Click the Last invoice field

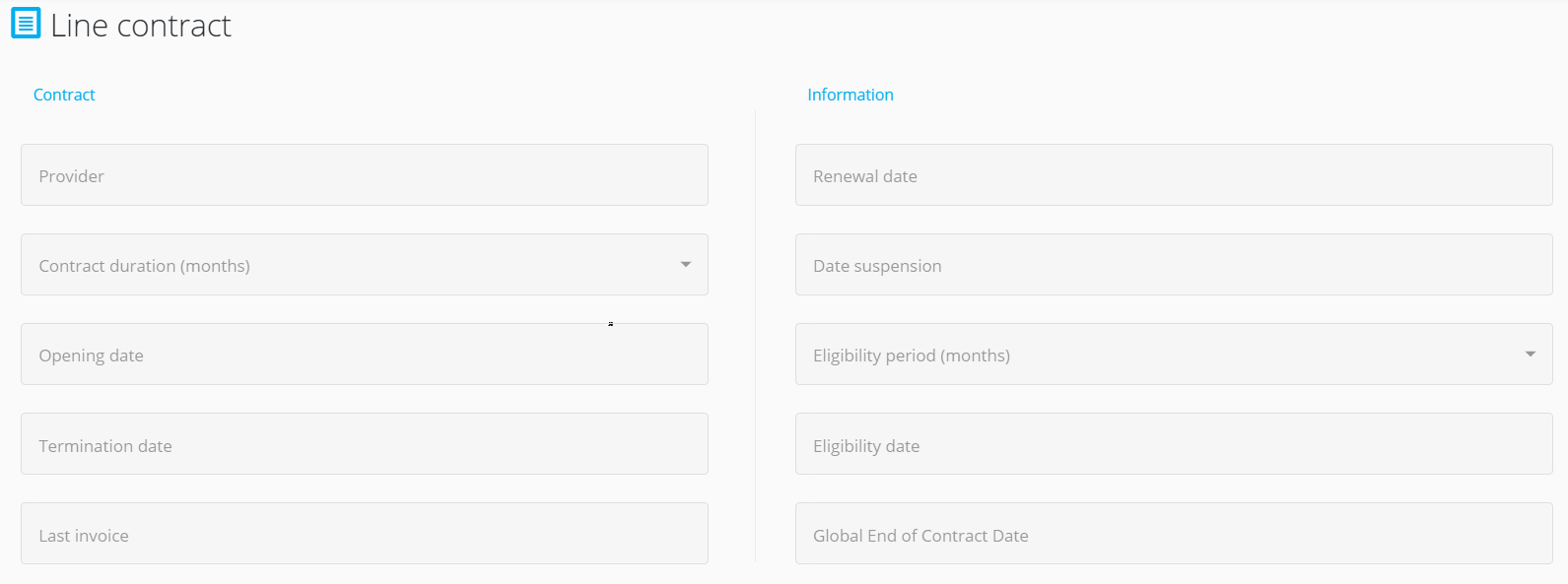click(365, 533)
